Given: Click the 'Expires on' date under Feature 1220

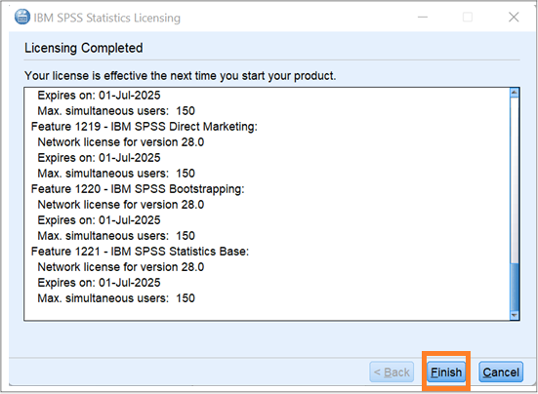Looking at the screenshot, I should (99, 220).
